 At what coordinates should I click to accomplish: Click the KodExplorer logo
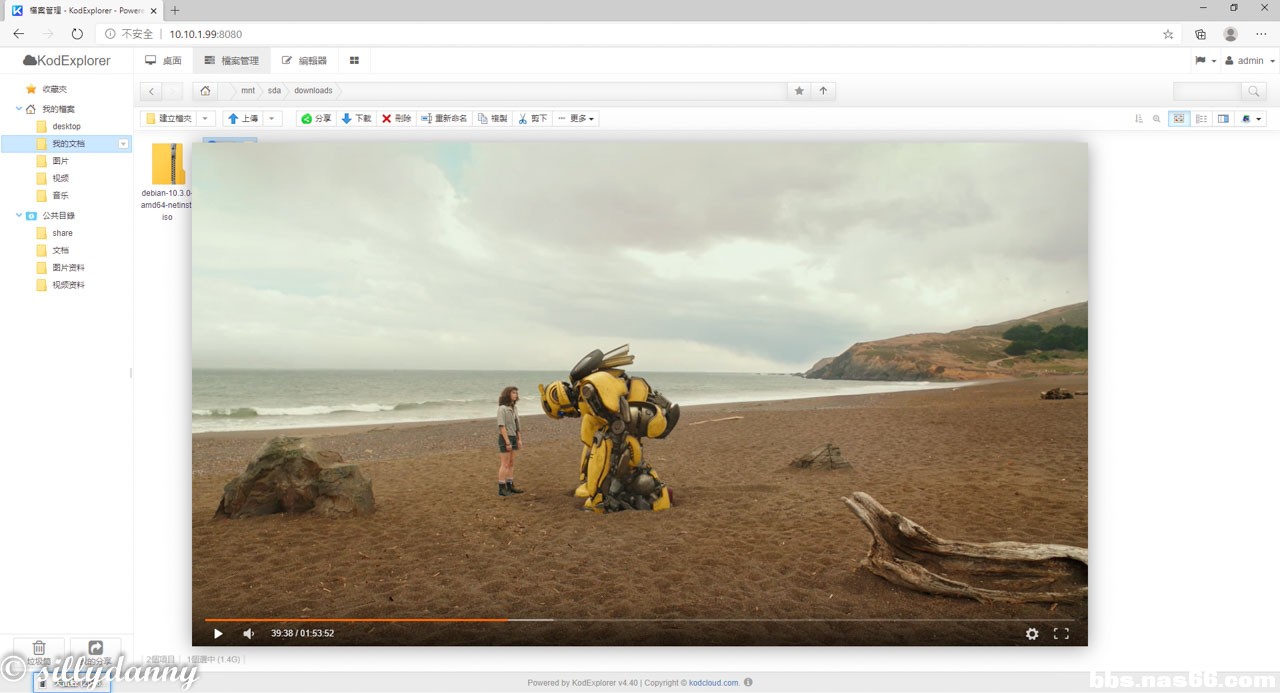click(x=67, y=61)
